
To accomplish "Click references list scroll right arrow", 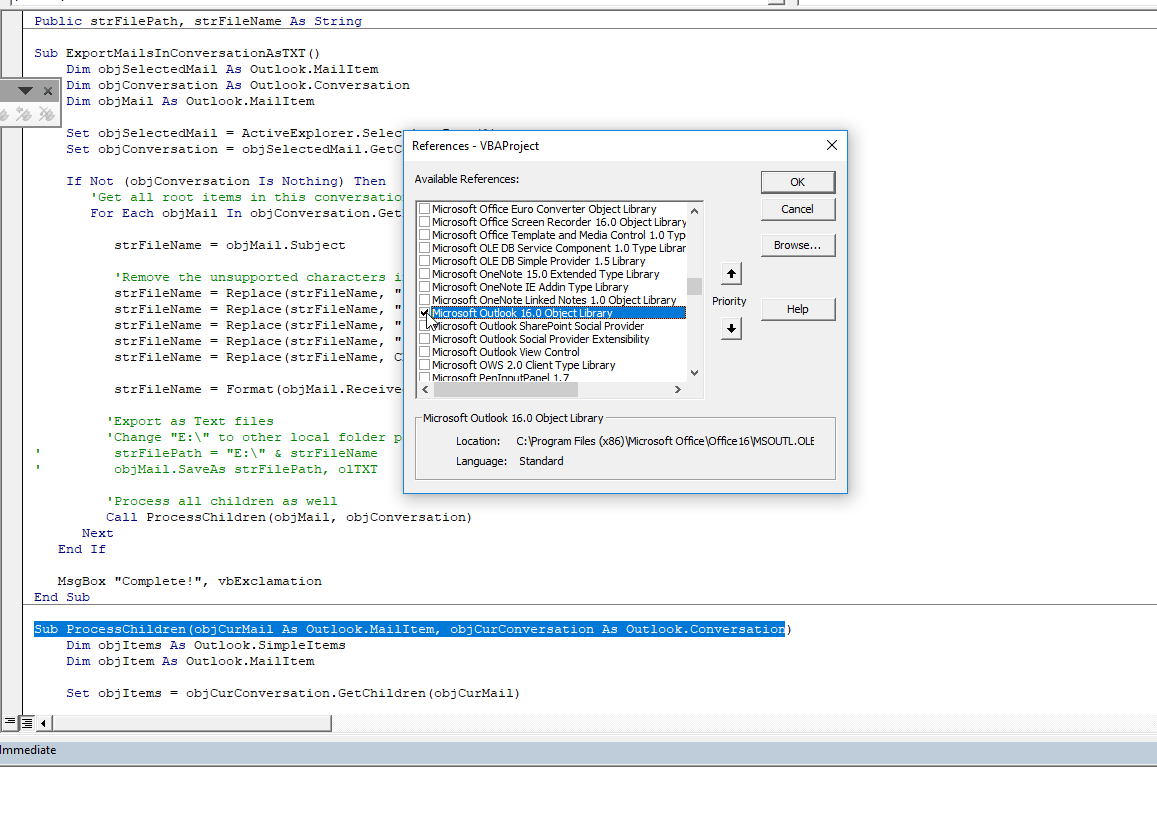I will click(677, 389).
